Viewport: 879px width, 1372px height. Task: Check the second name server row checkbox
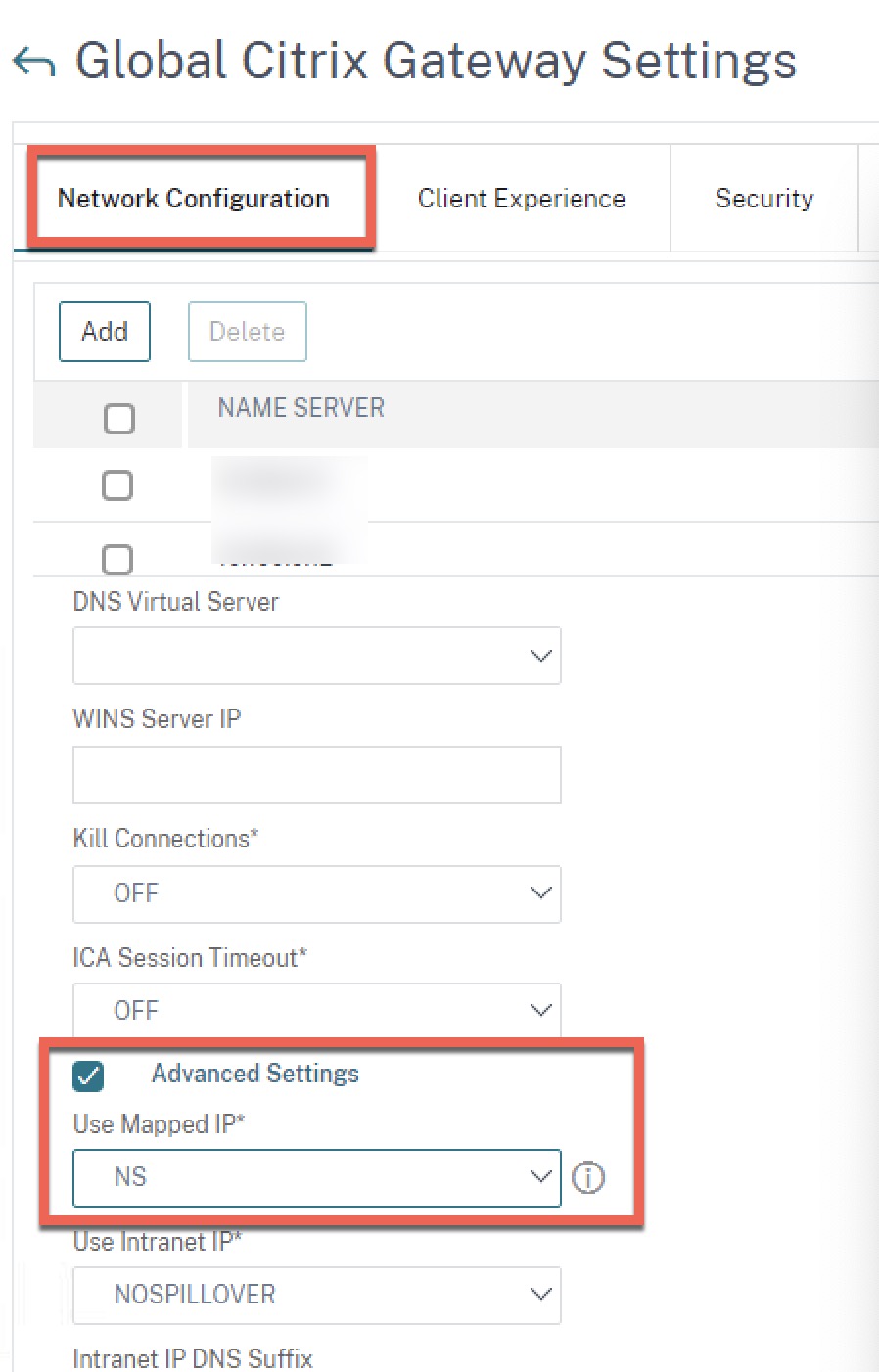(117, 559)
